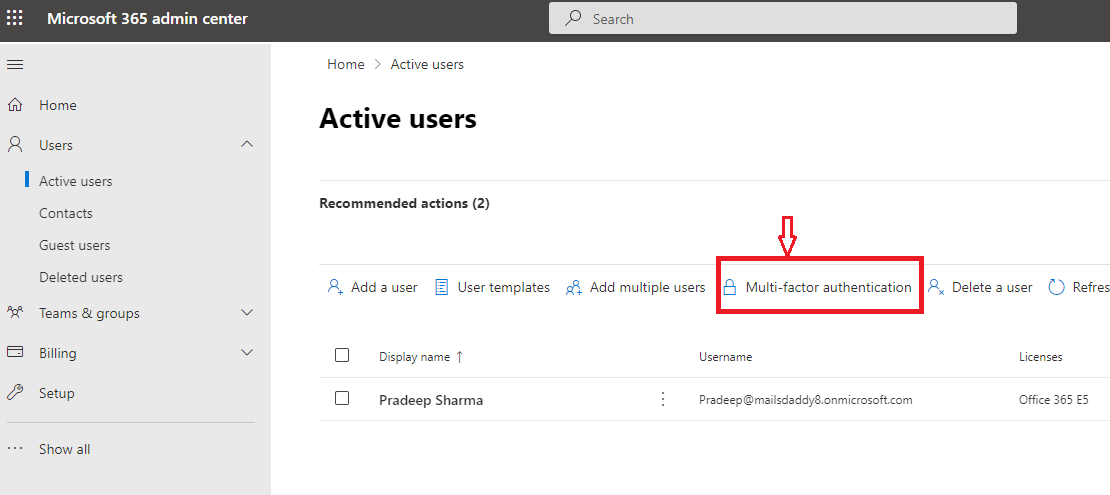Click the Home house icon in sidebar
The image size is (1110, 495).
[15, 105]
